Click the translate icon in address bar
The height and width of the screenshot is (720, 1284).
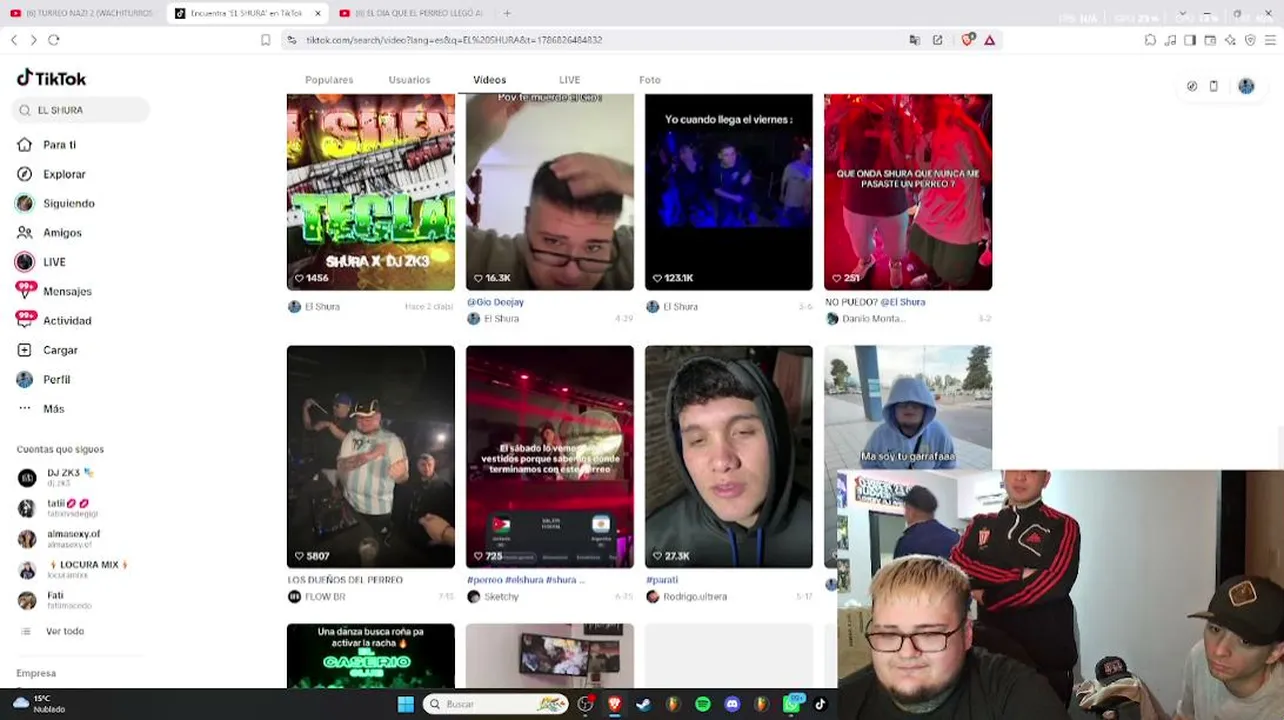914,40
